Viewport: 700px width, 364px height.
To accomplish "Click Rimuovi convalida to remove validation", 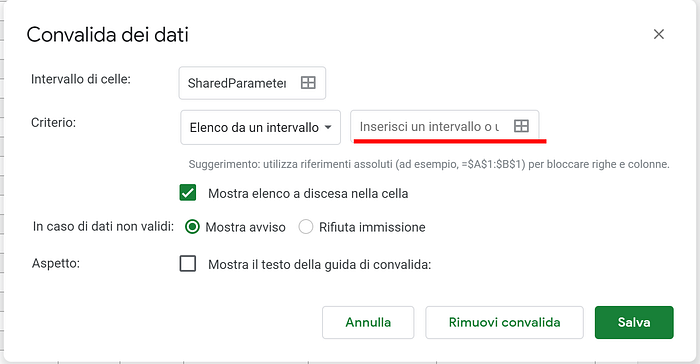I will (x=504, y=322).
